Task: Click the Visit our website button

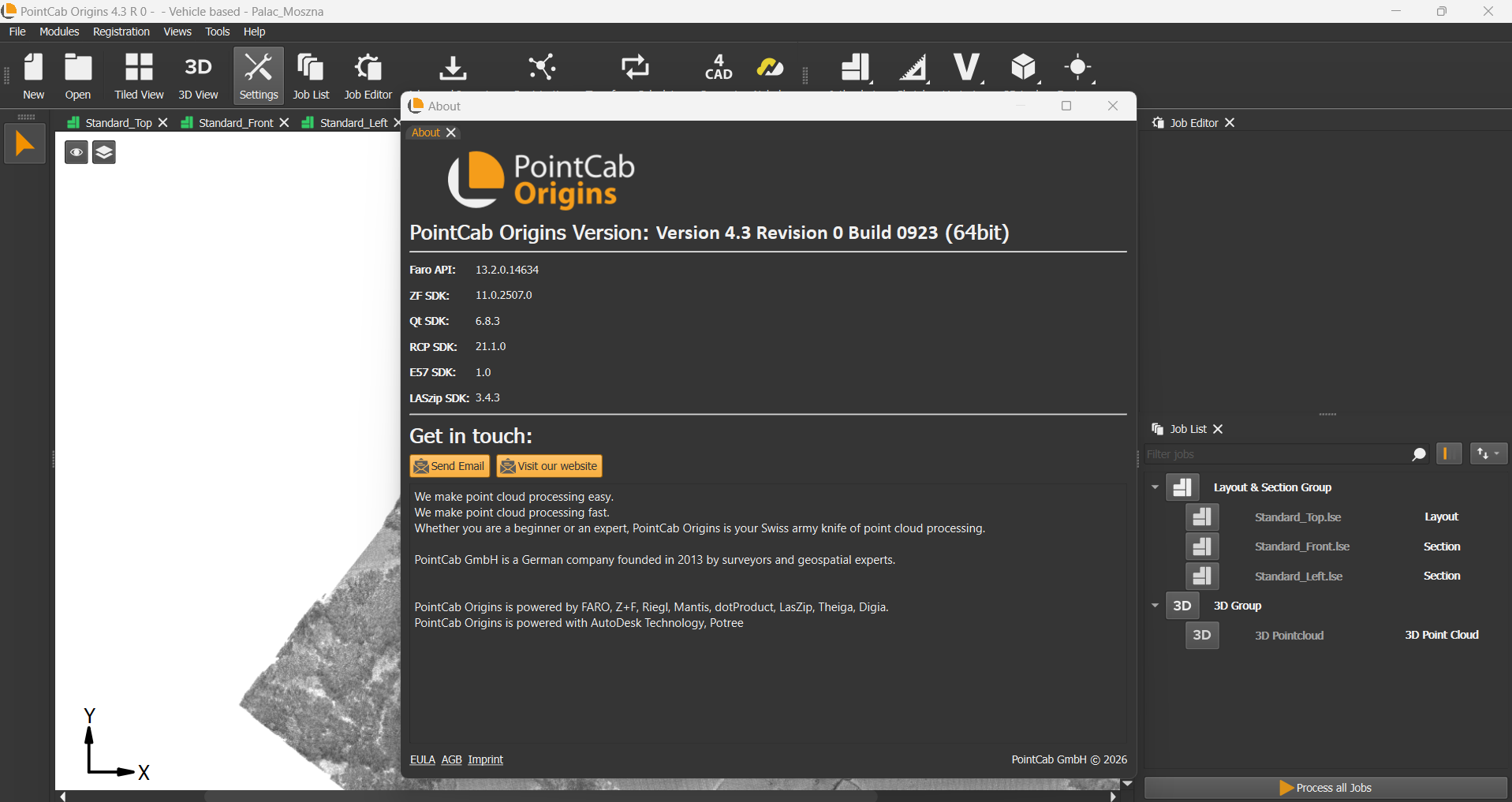Action: click(x=549, y=466)
